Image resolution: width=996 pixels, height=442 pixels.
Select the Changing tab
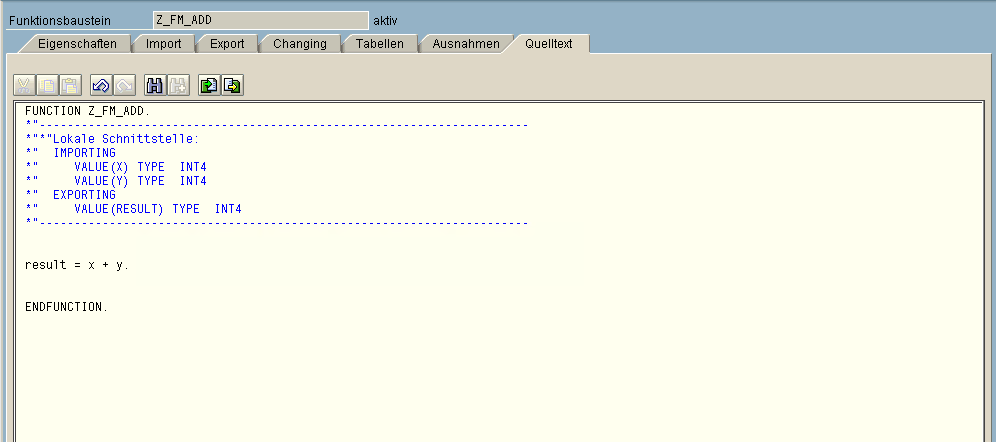(299, 44)
